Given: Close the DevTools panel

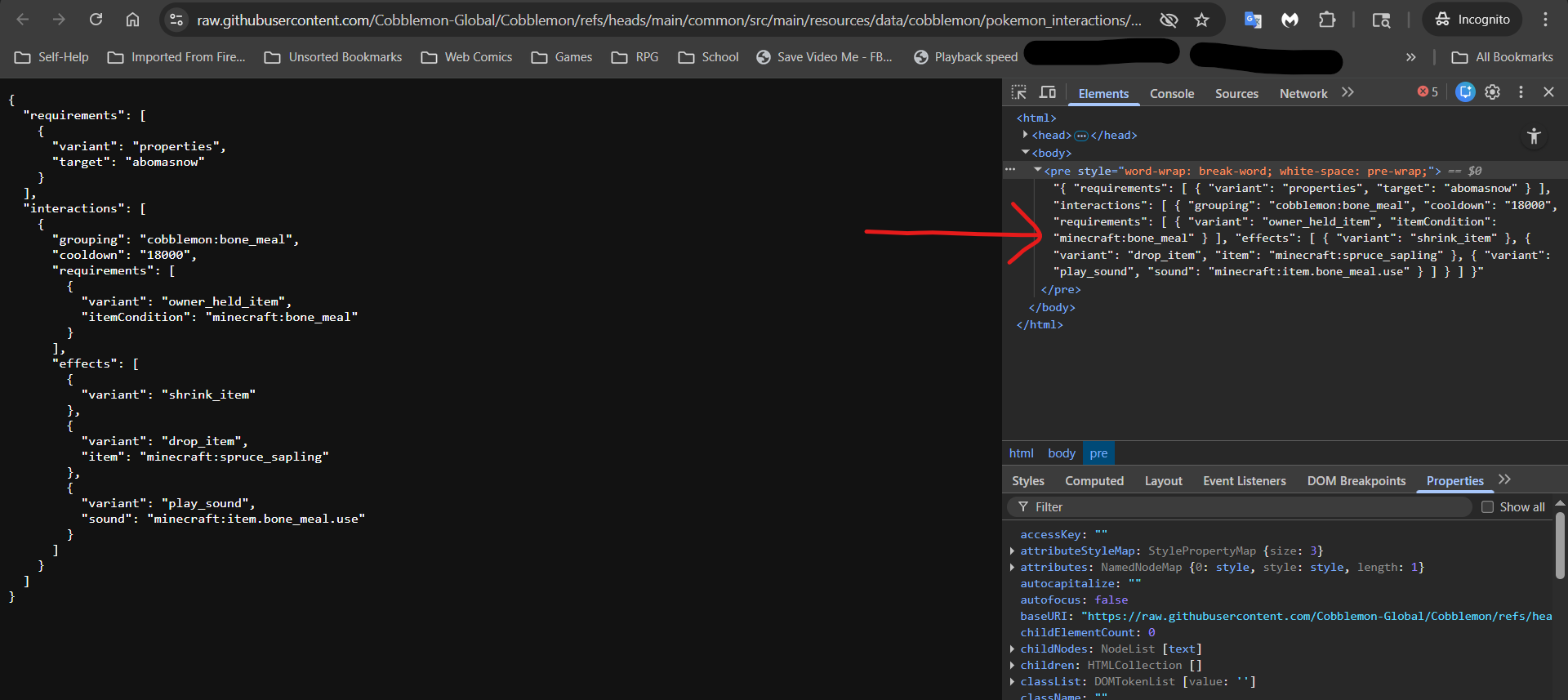Looking at the screenshot, I should click(1548, 92).
